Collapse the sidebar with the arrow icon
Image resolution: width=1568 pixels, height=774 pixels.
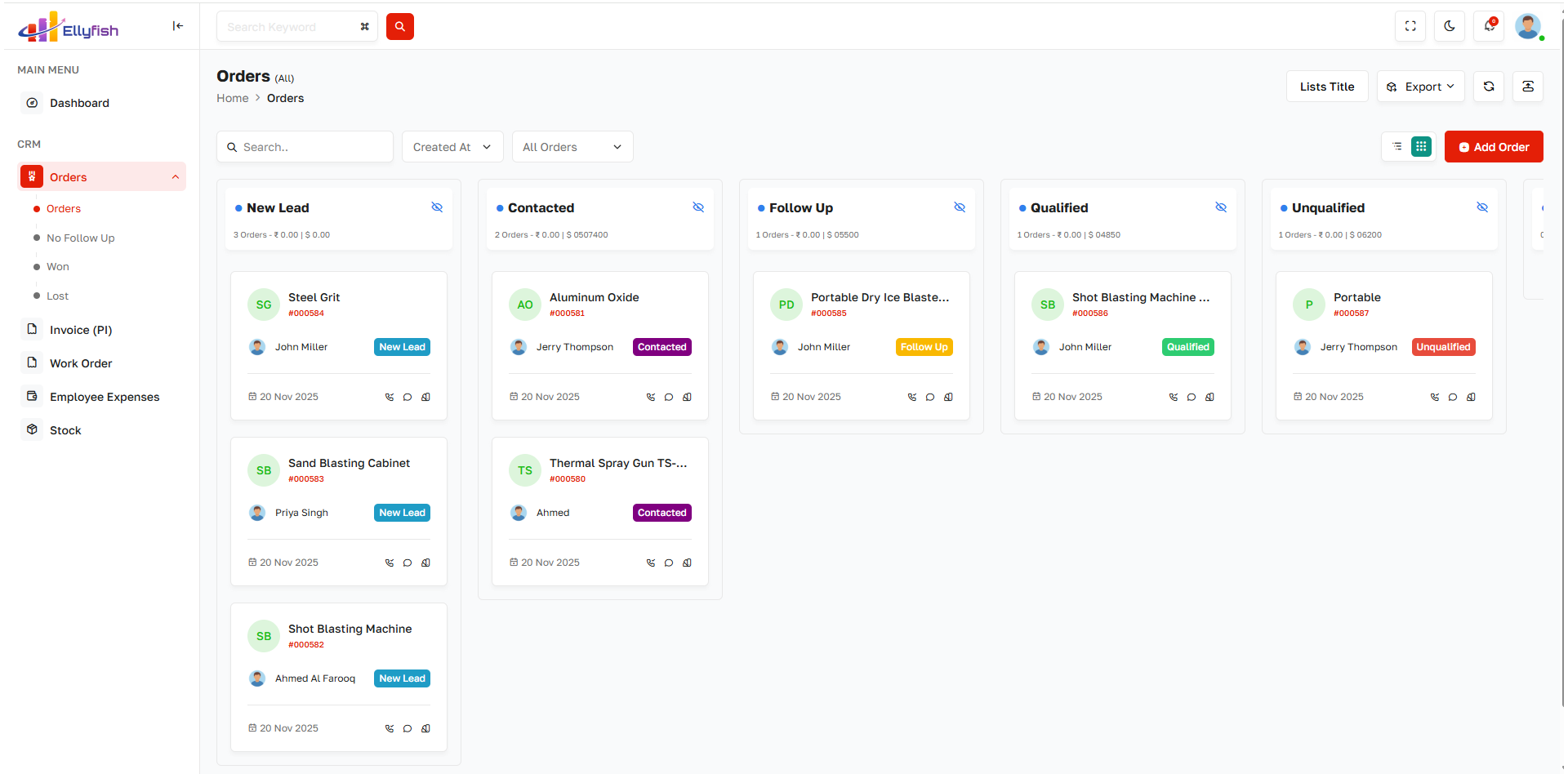177,26
